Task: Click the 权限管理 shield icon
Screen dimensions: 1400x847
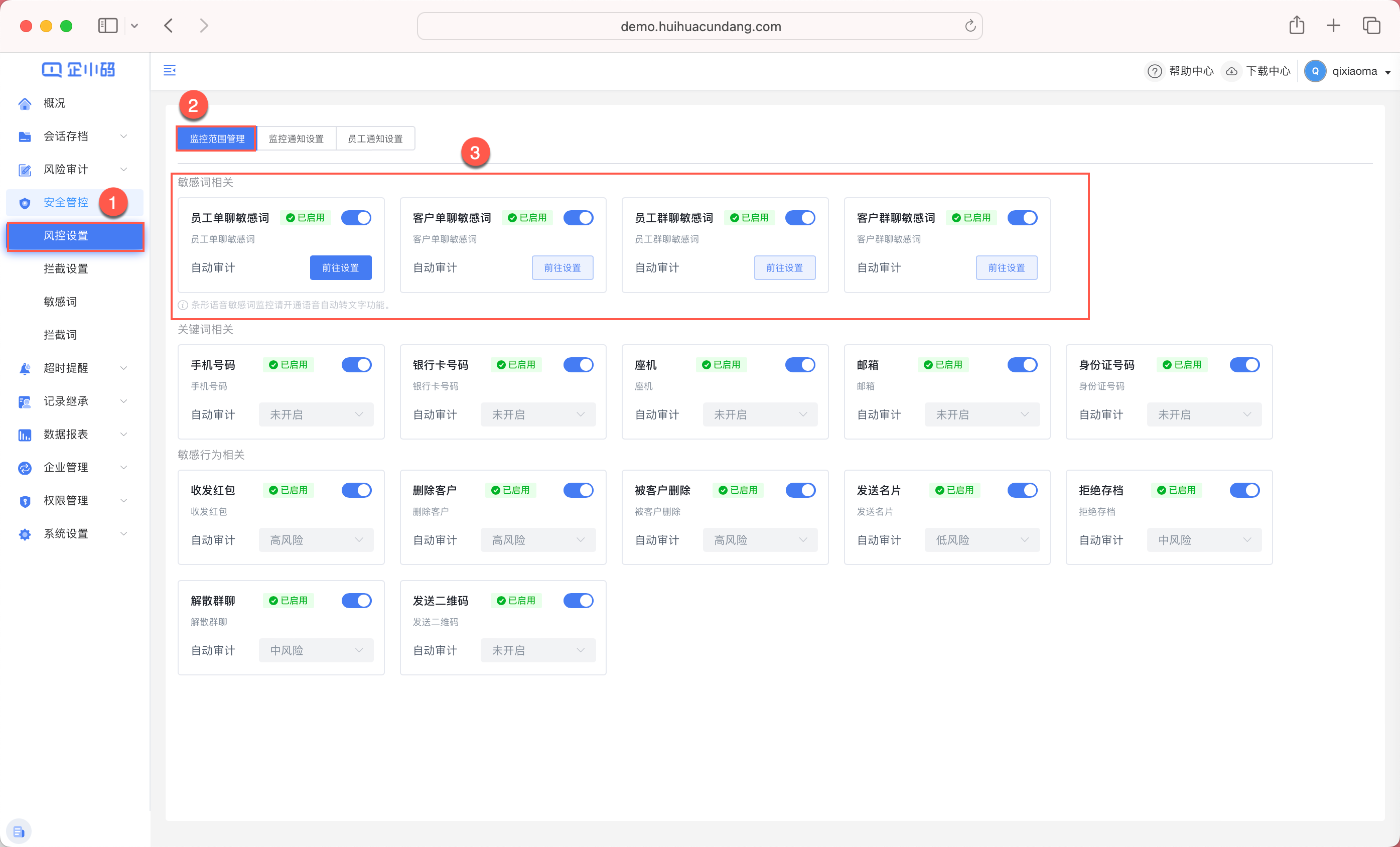Action: 25,501
